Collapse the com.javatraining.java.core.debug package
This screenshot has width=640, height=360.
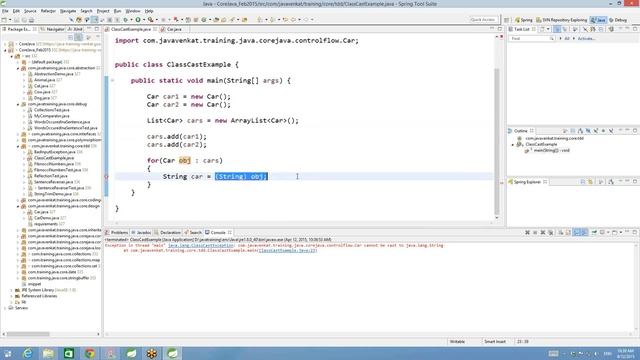[x=18, y=104]
